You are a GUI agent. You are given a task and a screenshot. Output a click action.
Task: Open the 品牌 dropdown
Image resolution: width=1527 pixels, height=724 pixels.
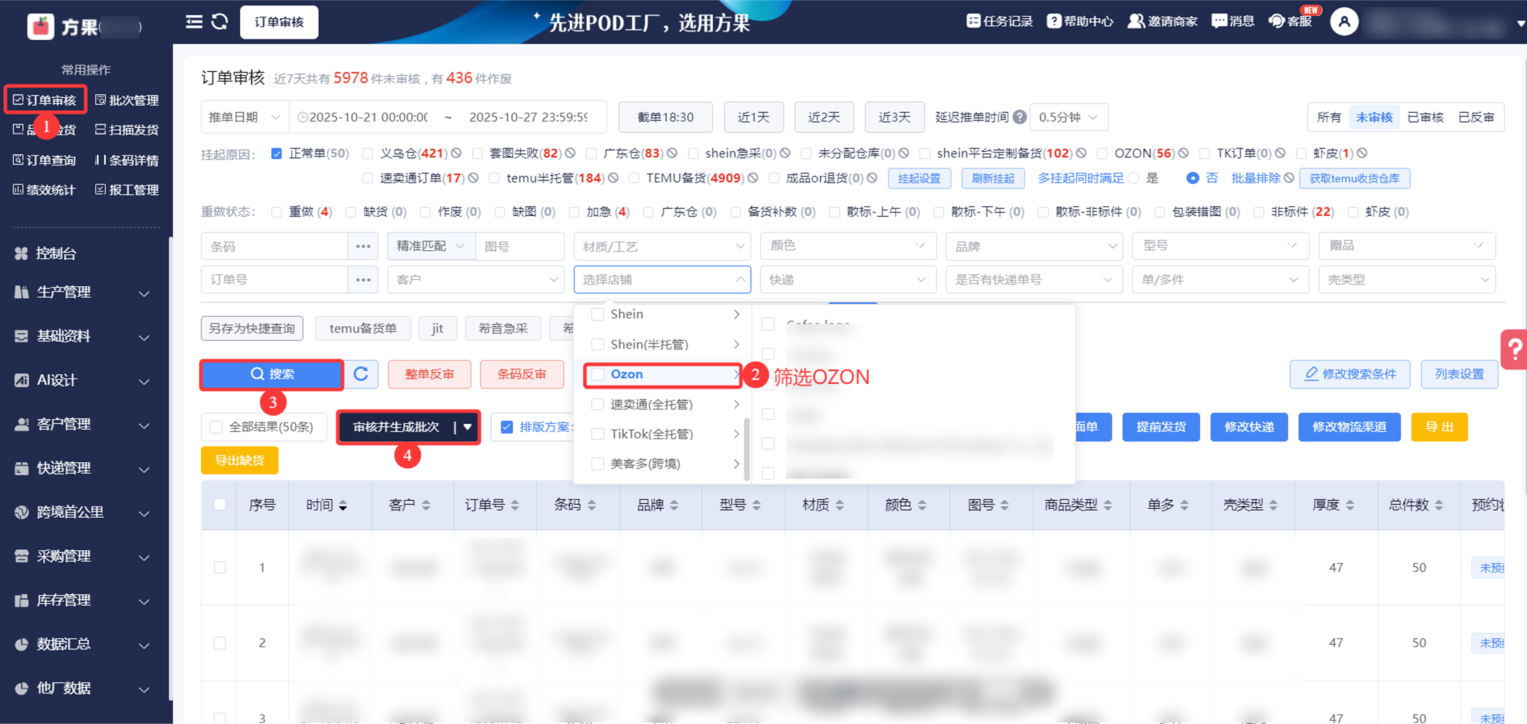click(1034, 246)
